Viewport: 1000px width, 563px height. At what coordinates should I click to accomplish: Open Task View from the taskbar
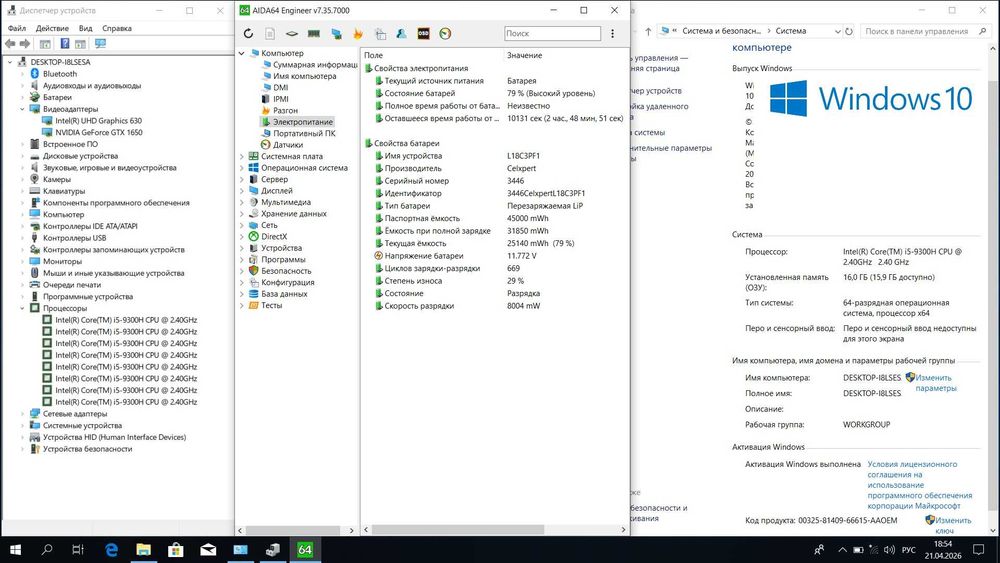tap(78, 550)
